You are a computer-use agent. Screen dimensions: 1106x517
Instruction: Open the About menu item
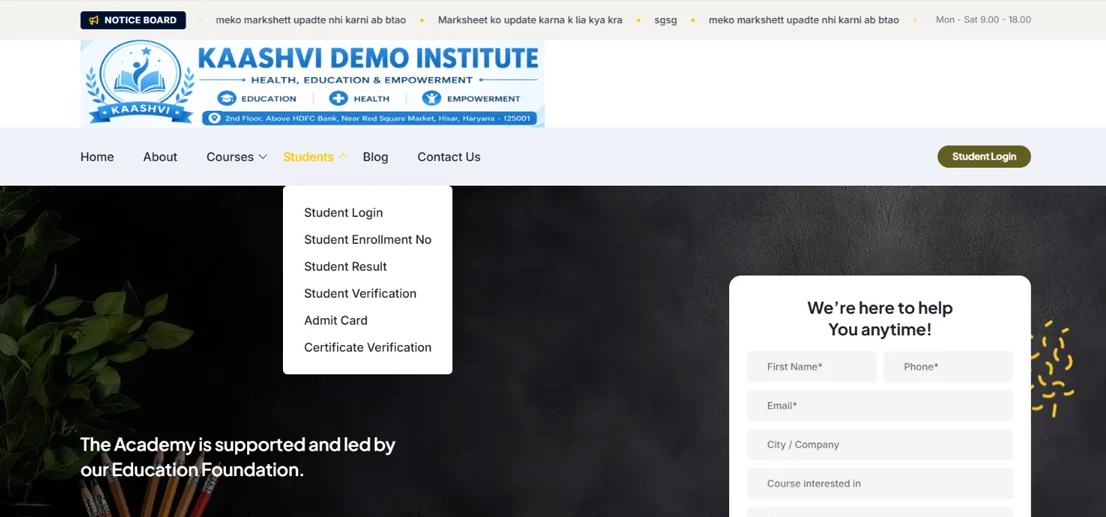pos(160,157)
